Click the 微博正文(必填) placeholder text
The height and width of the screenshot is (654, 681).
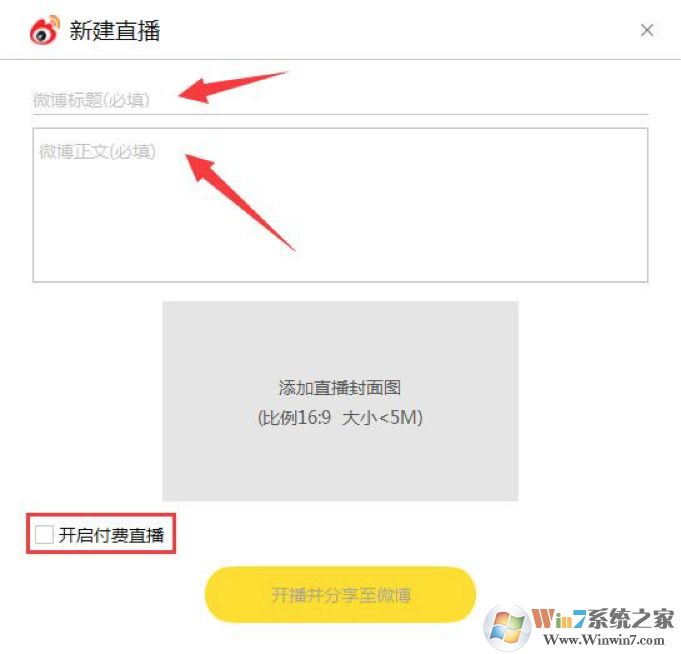tap(97, 152)
